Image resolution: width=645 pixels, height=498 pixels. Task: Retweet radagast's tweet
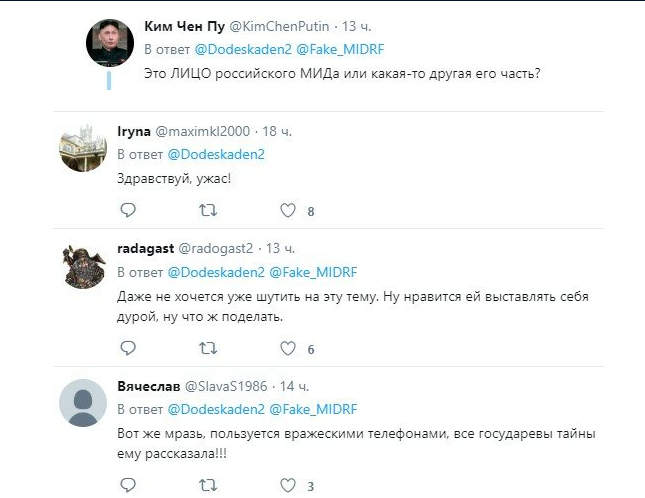207,349
